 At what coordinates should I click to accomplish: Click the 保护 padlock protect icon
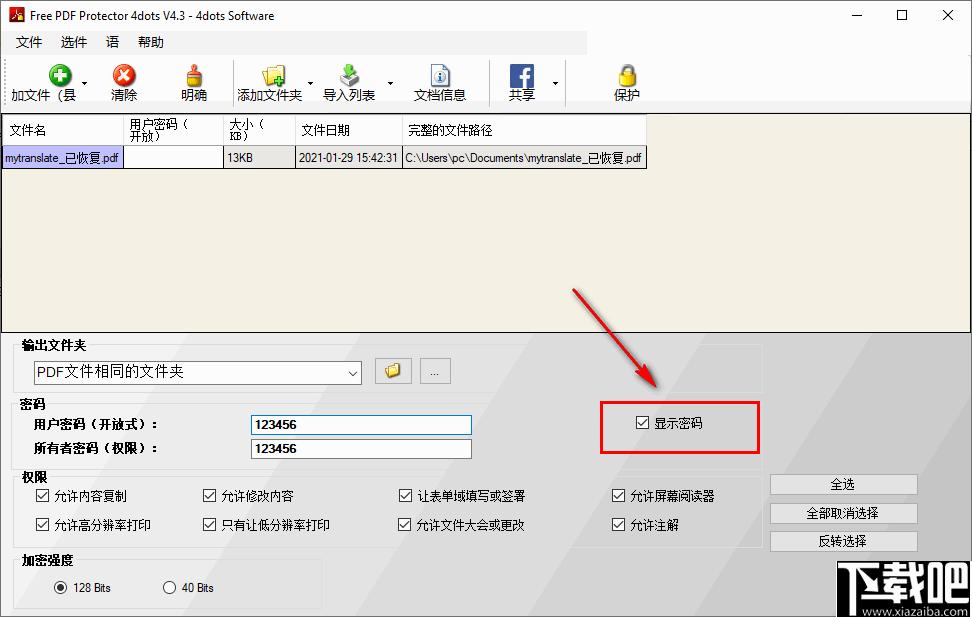627,76
